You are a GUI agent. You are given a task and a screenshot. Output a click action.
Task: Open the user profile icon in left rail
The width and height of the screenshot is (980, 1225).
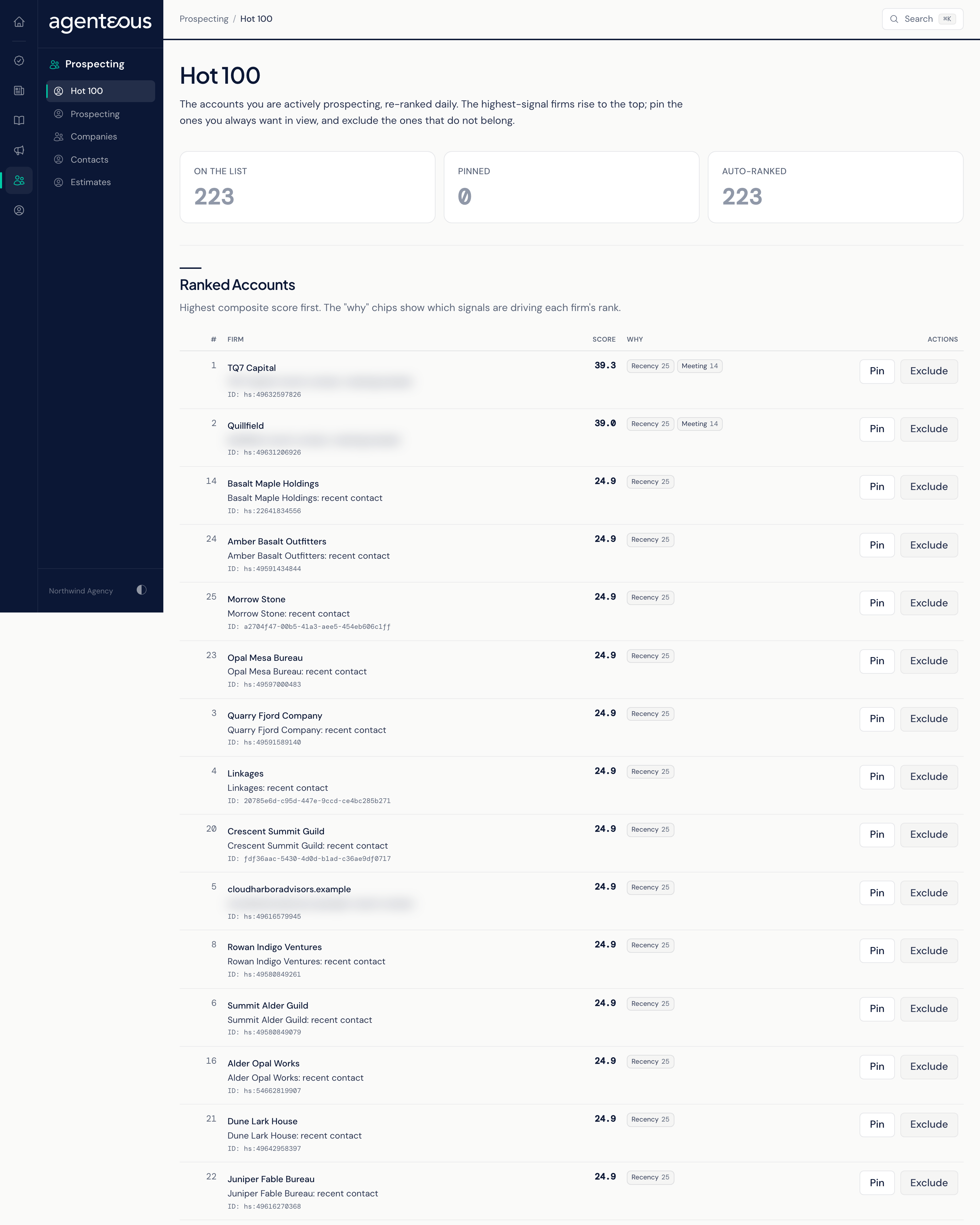[19, 210]
